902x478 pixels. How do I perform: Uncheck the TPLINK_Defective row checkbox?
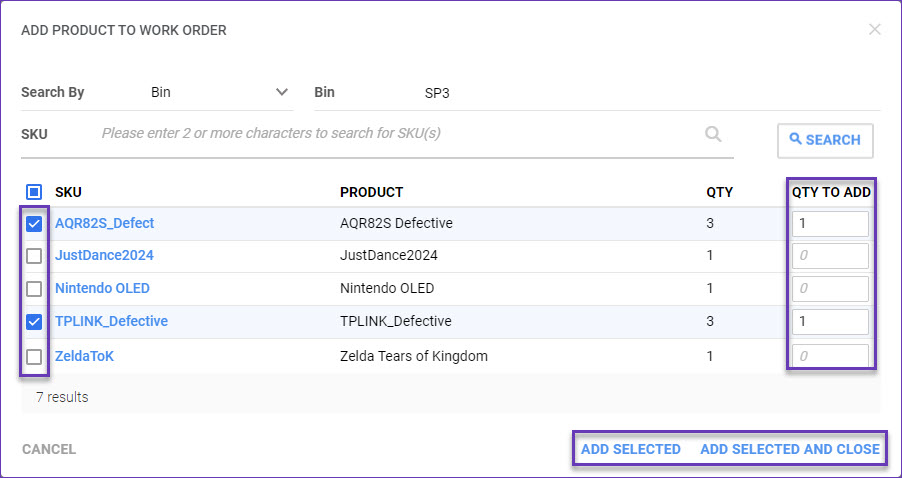[x=34, y=322]
